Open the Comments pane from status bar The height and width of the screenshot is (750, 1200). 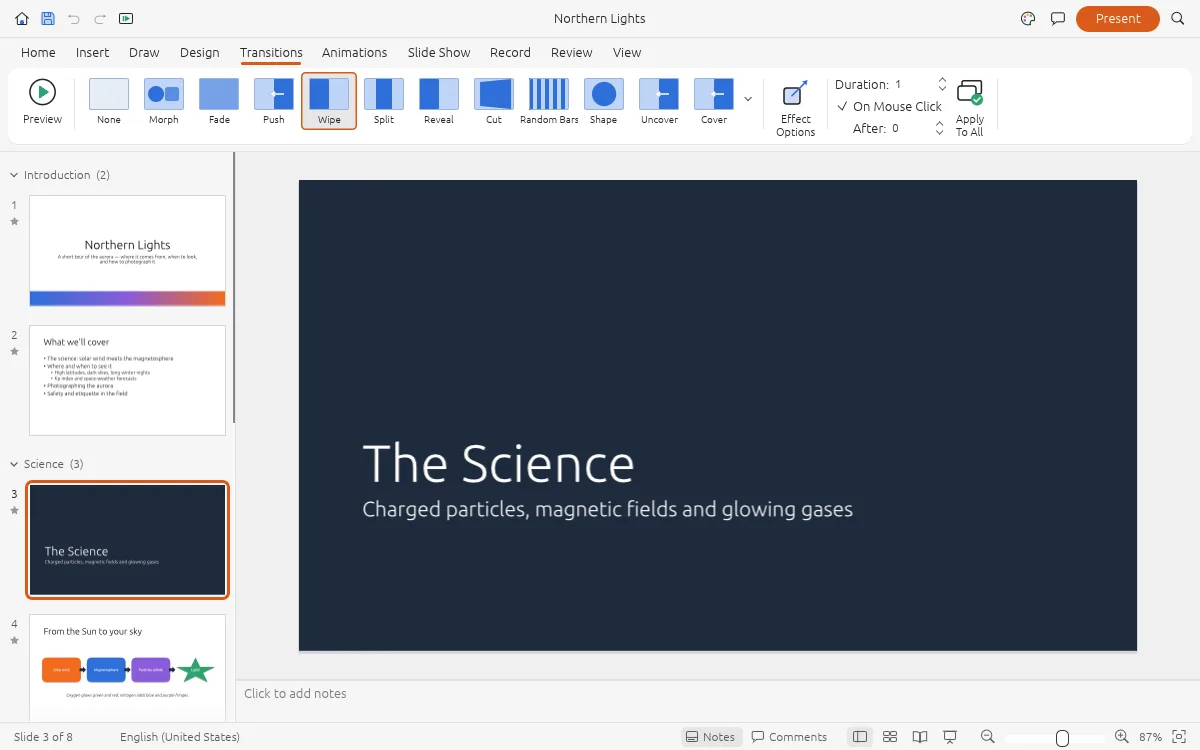coord(790,737)
